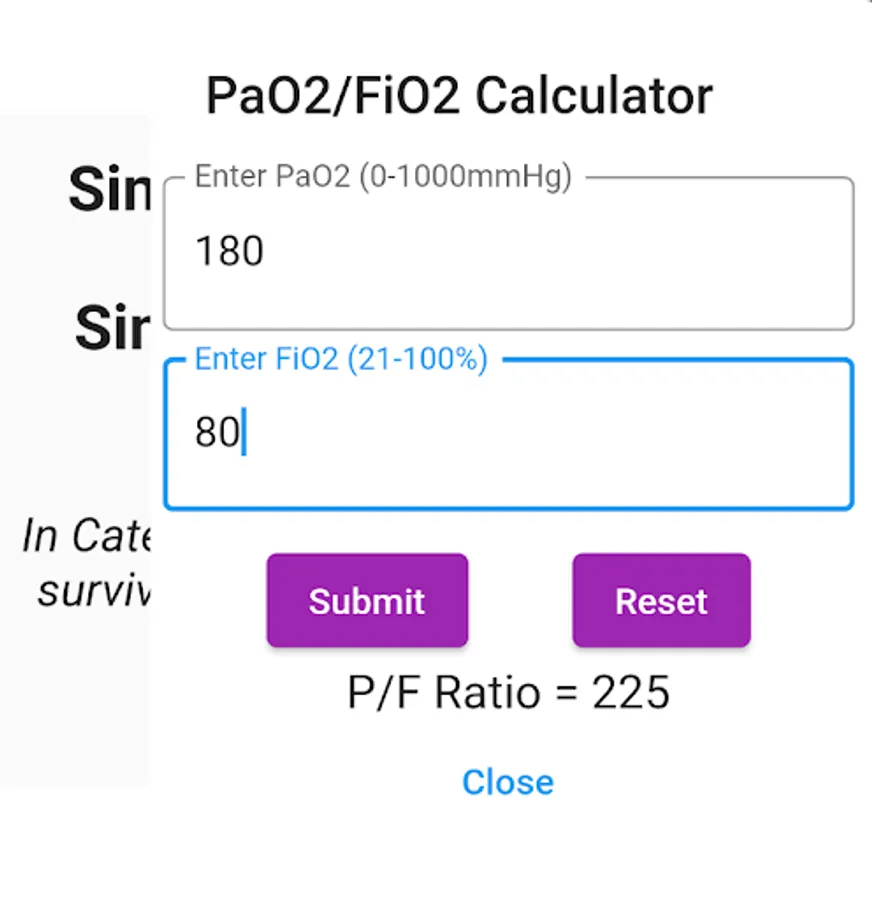Place cursor after the 80 FiO2 value
872x900 pixels.
243,434
